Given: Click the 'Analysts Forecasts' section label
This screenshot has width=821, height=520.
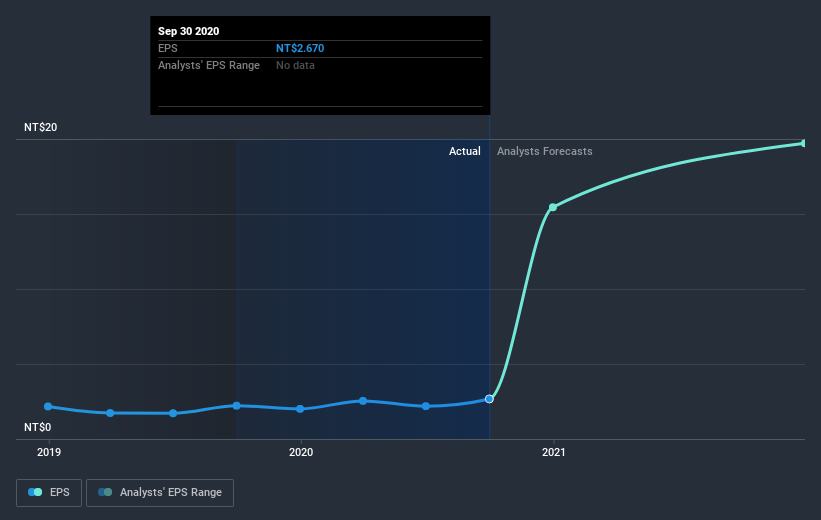Looking at the screenshot, I should pyautogui.click(x=545, y=151).
